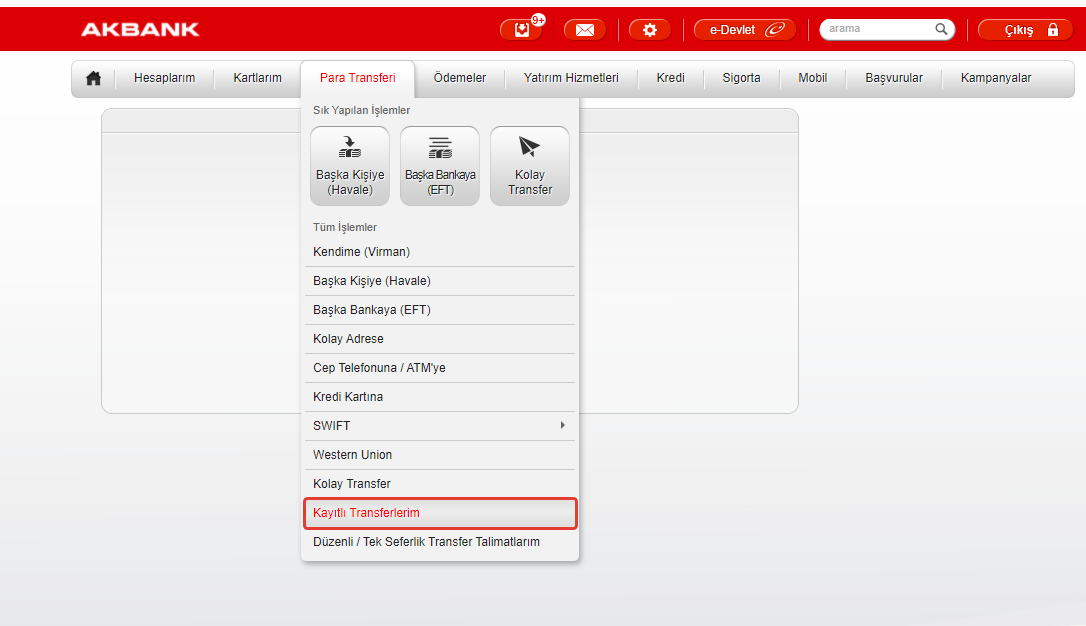Expand the SWIFT submenu arrow

[x=562, y=425]
